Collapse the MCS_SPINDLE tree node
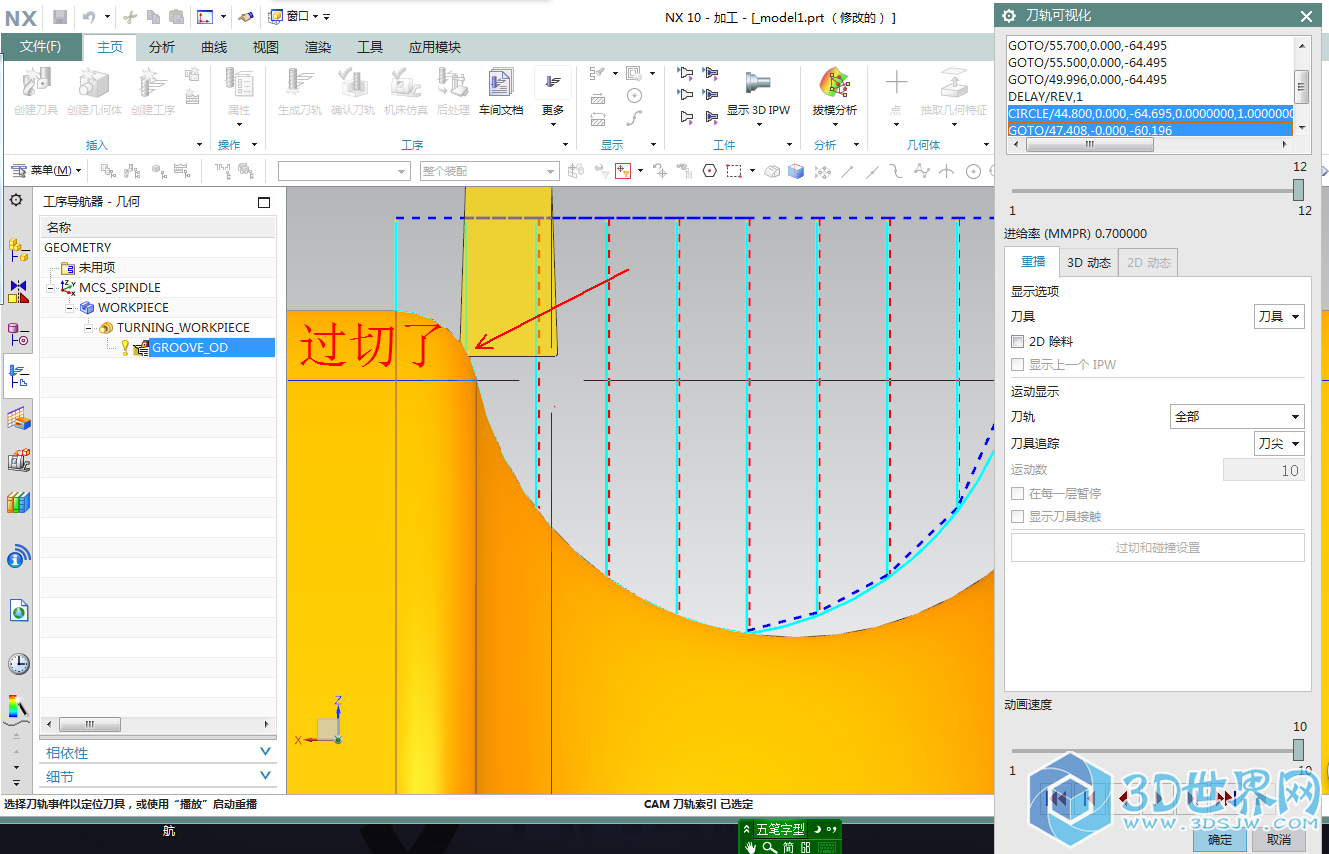 51,288
